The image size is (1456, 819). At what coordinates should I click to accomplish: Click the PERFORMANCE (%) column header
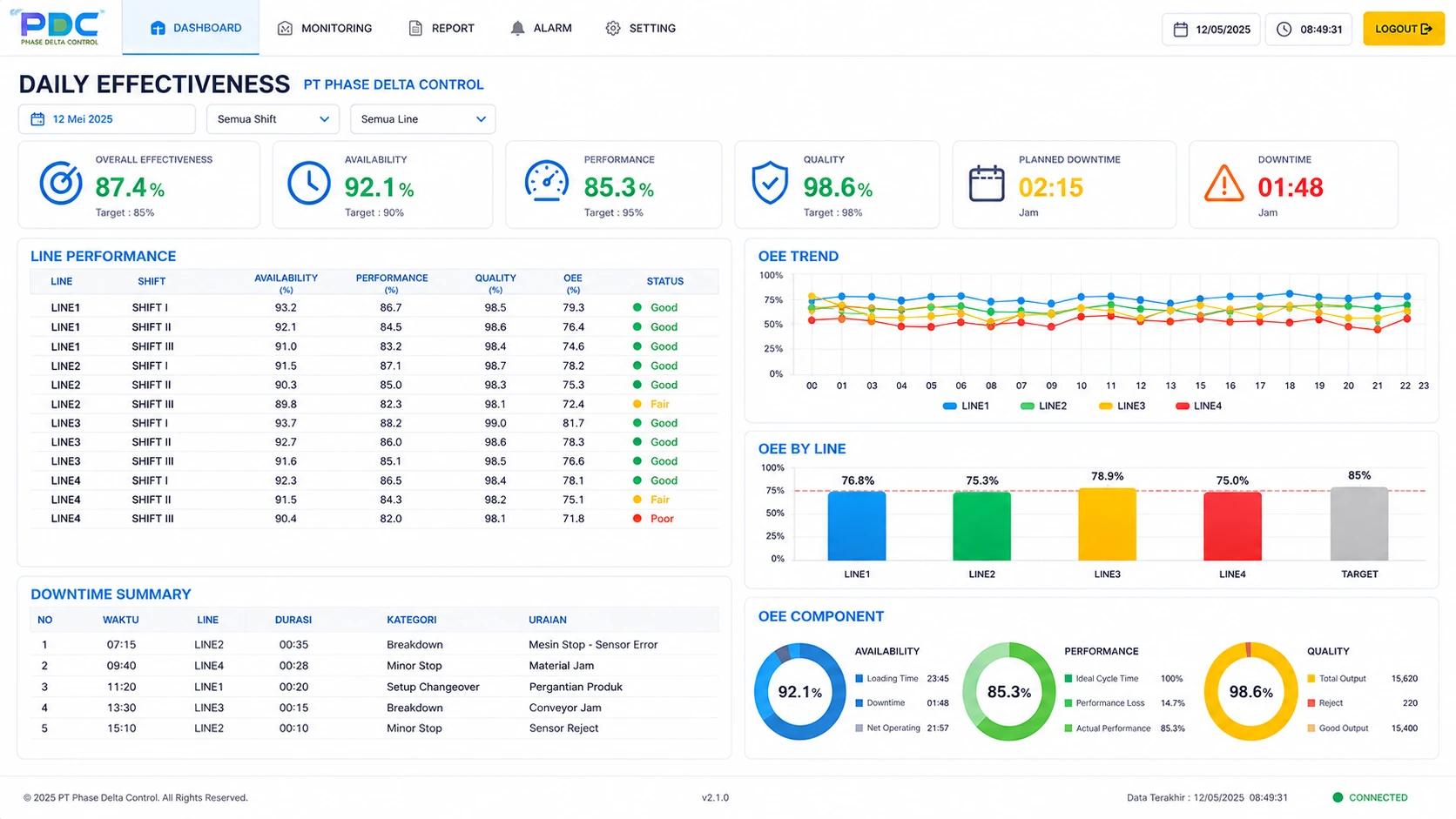coord(392,283)
